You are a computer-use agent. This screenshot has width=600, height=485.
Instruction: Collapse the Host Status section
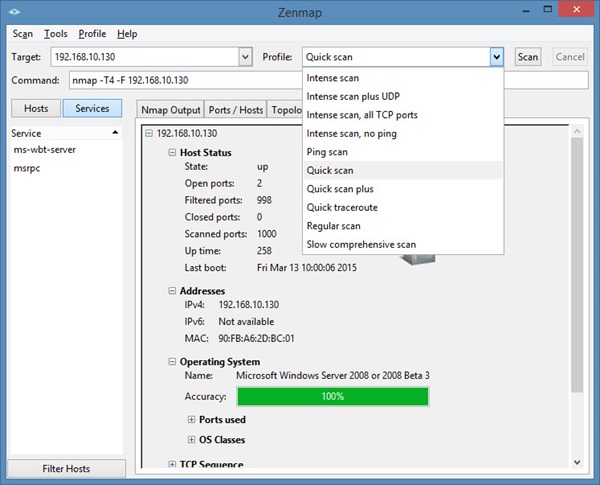tap(171, 153)
